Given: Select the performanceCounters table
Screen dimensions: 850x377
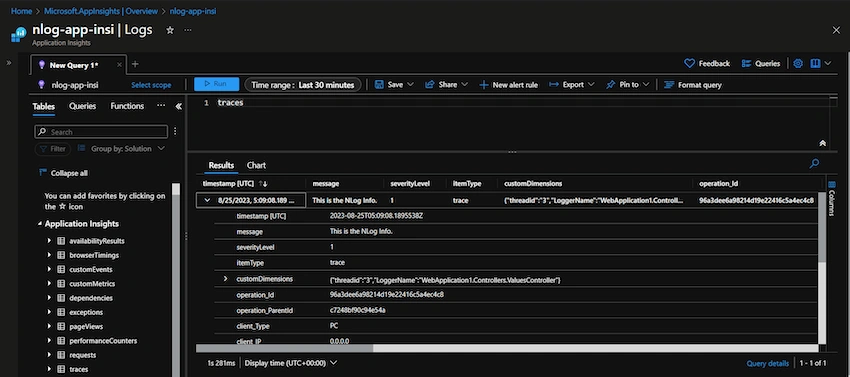Looking at the screenshot, I should tap(103, 341).
